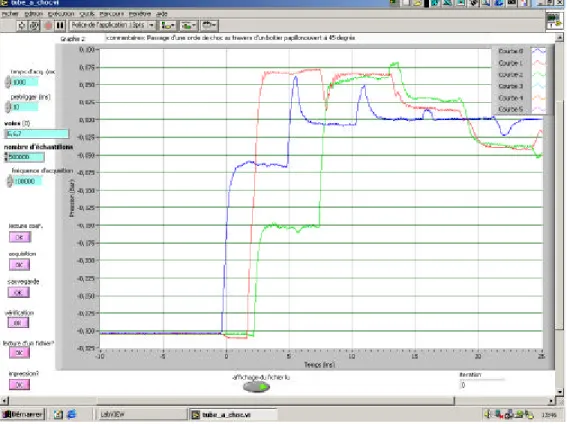
Task: Toggle the 'sauvegarde' OK boolean
Action: point(19,292)
